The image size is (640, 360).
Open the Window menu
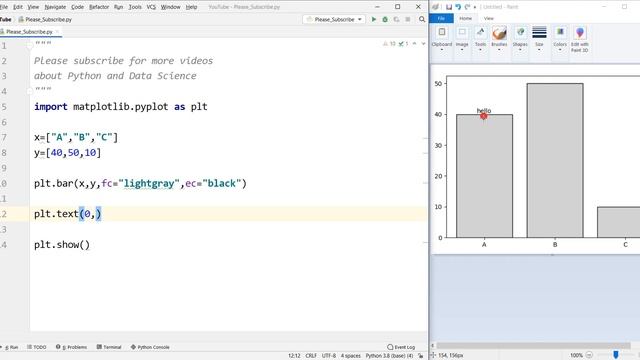coord(170,7)
